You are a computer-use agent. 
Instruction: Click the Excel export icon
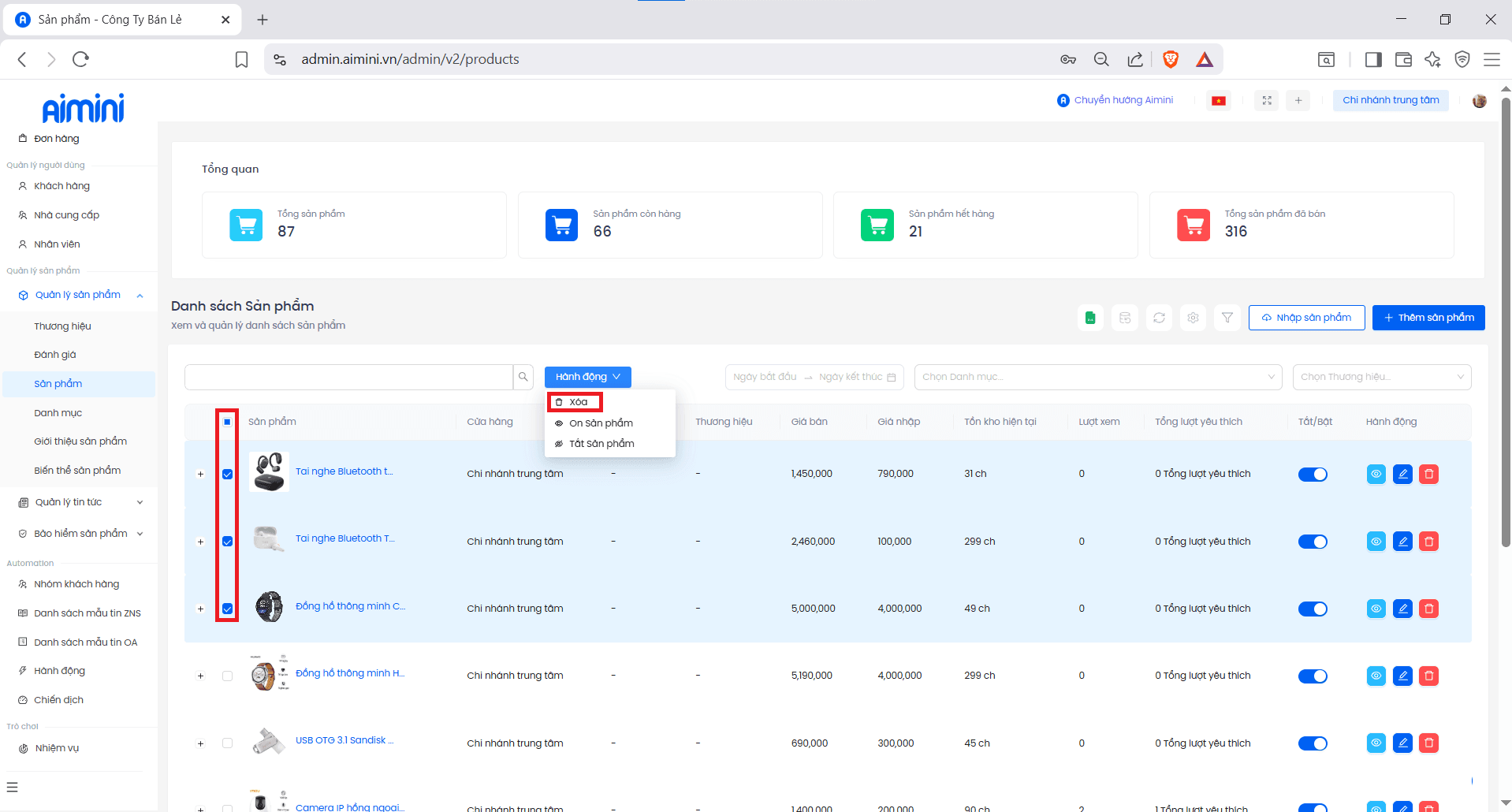(x=1090, y=318)
